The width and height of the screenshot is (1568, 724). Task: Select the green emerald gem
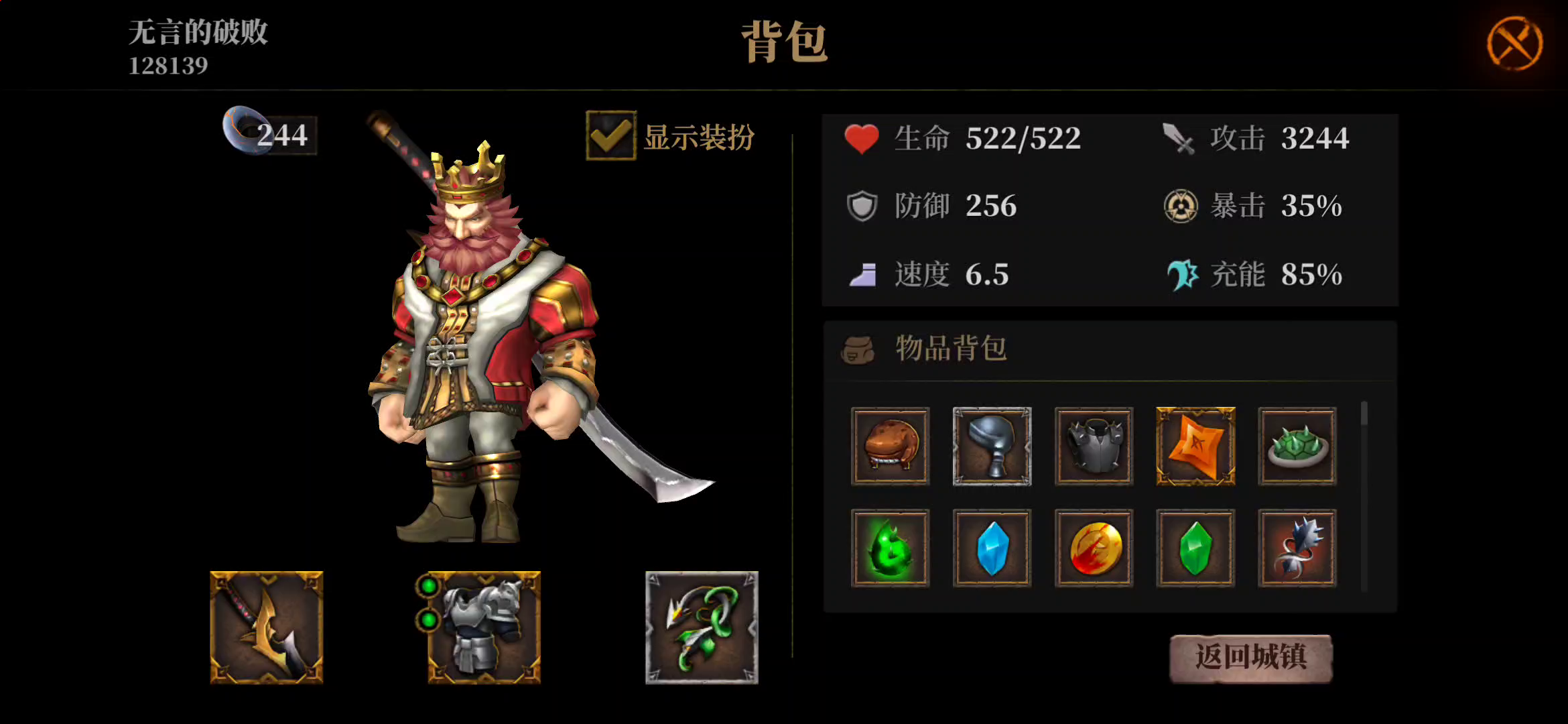pos(1195,548)
